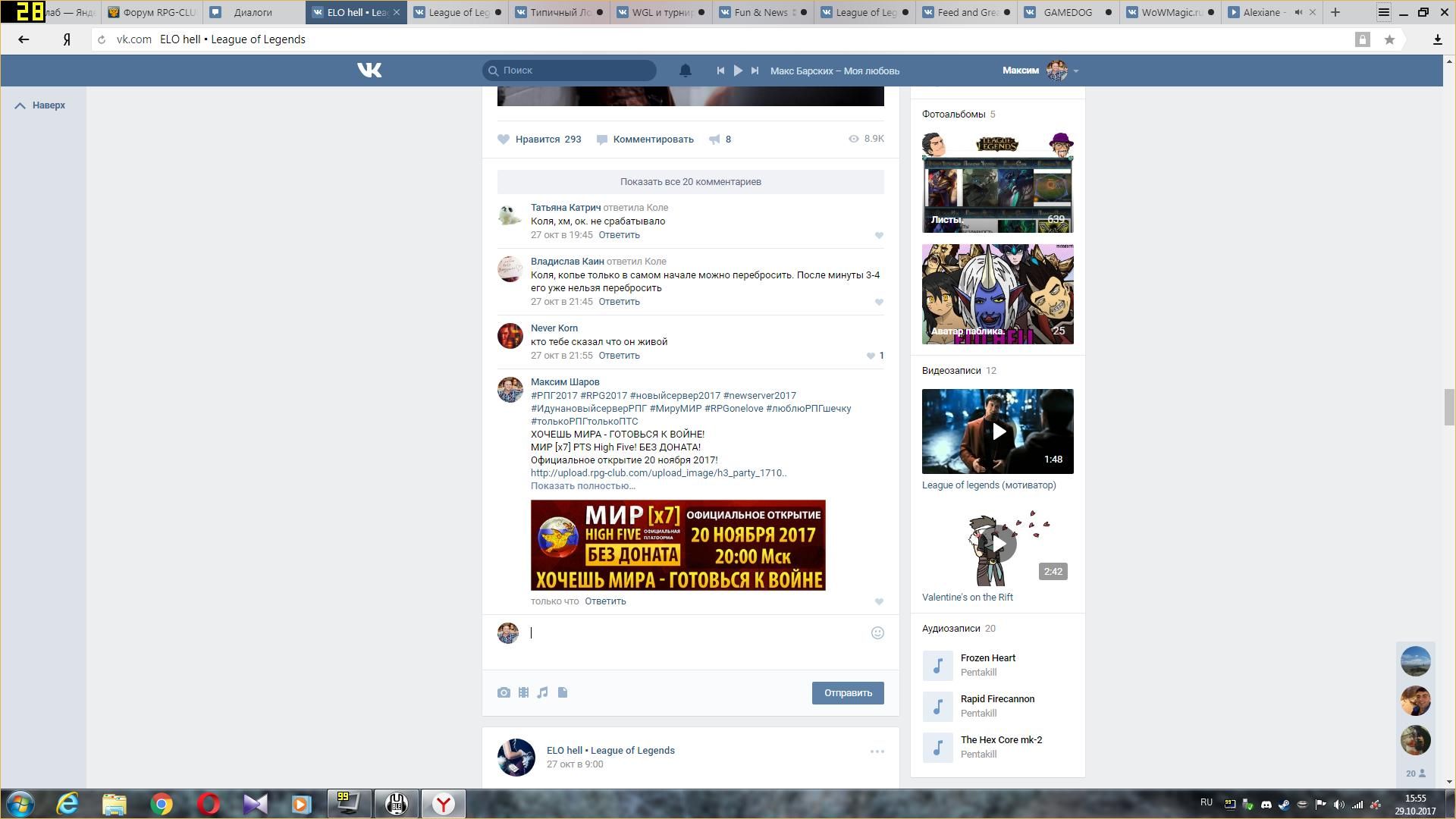Go back with browser arrow
The image size is (1456, 819).
(24, 39)
